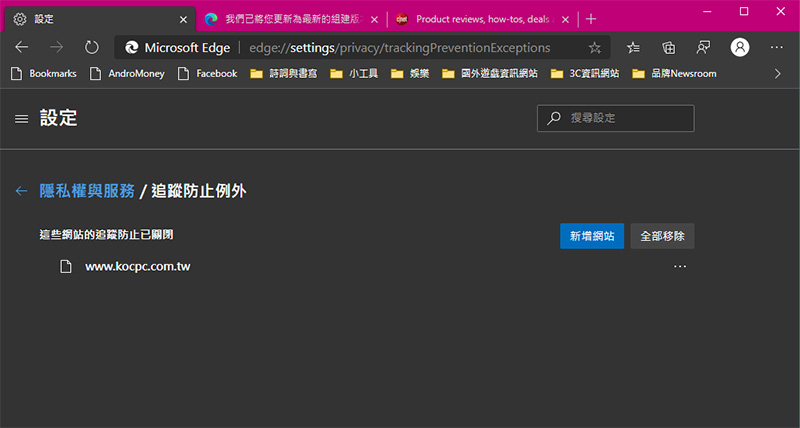800x428 pixels.
Task: Go back to 隱私權與服務 via left arrow
Action: [21, 190]
